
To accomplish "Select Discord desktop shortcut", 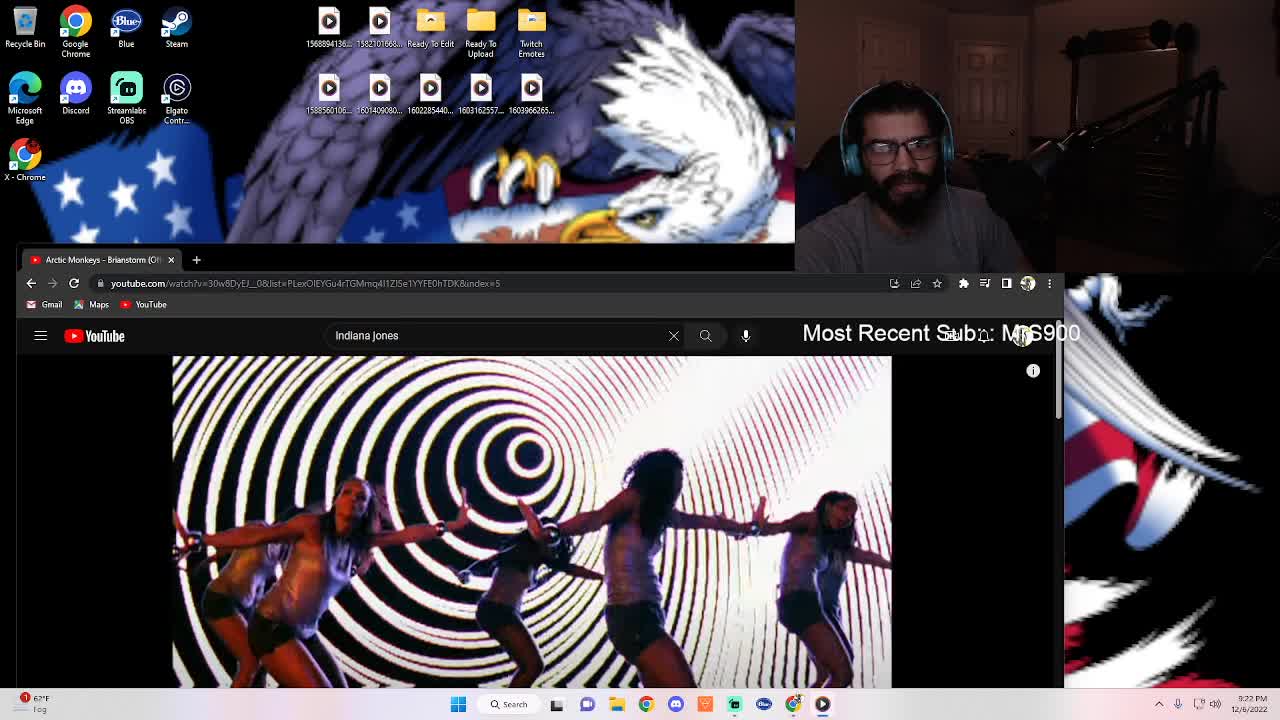I will pyautogui.click(x=75, y=94).
